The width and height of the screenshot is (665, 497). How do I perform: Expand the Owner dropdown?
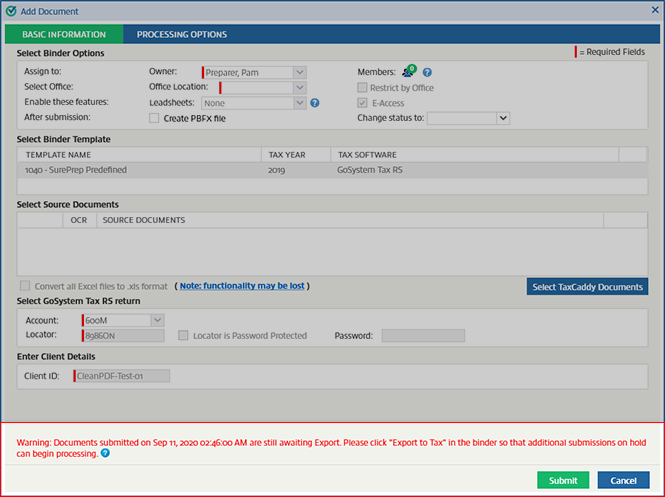pyautogui.click(x=300, y=72)
